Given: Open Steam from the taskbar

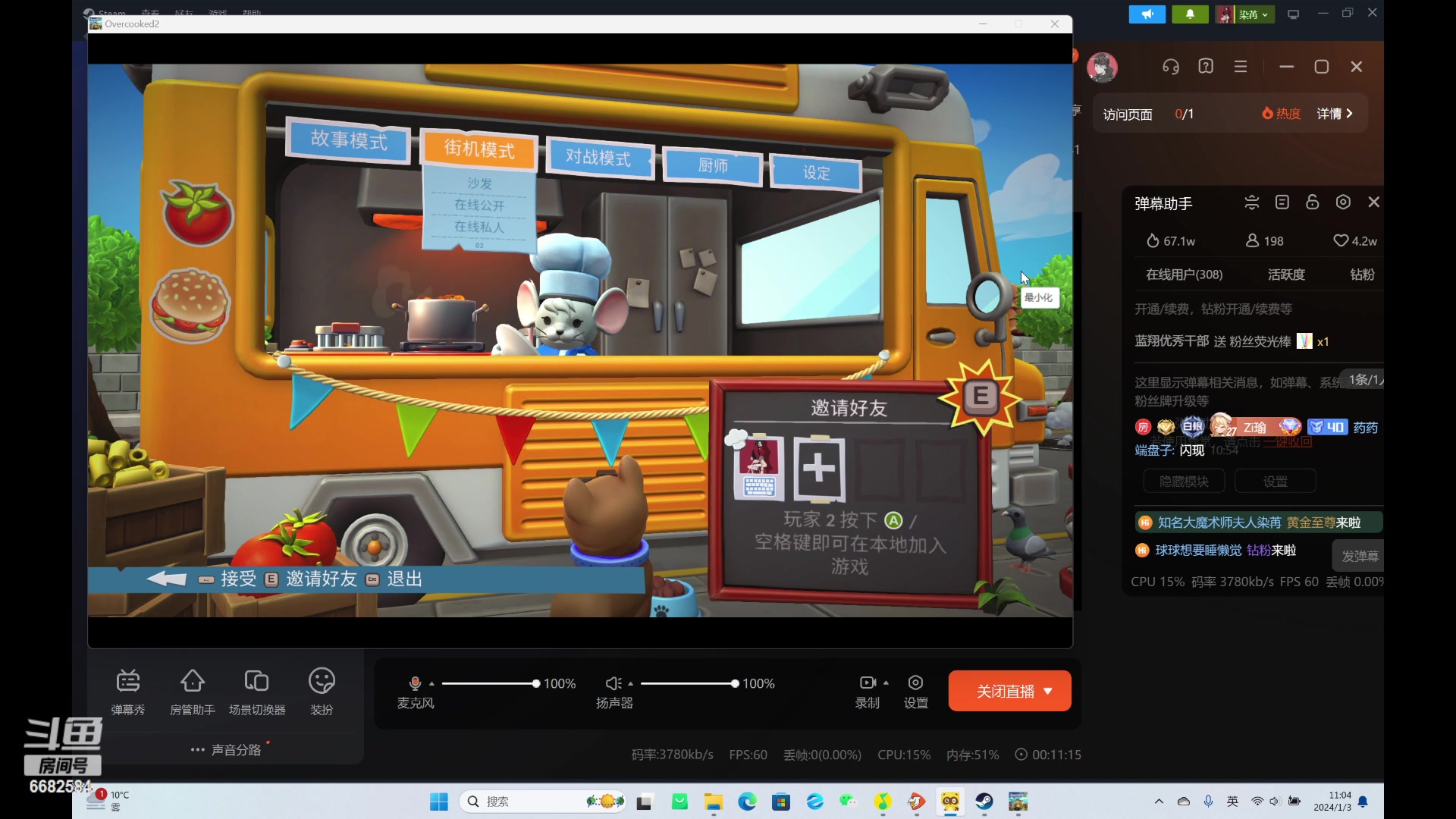Looking at the screenshot, I should [984, 802].
